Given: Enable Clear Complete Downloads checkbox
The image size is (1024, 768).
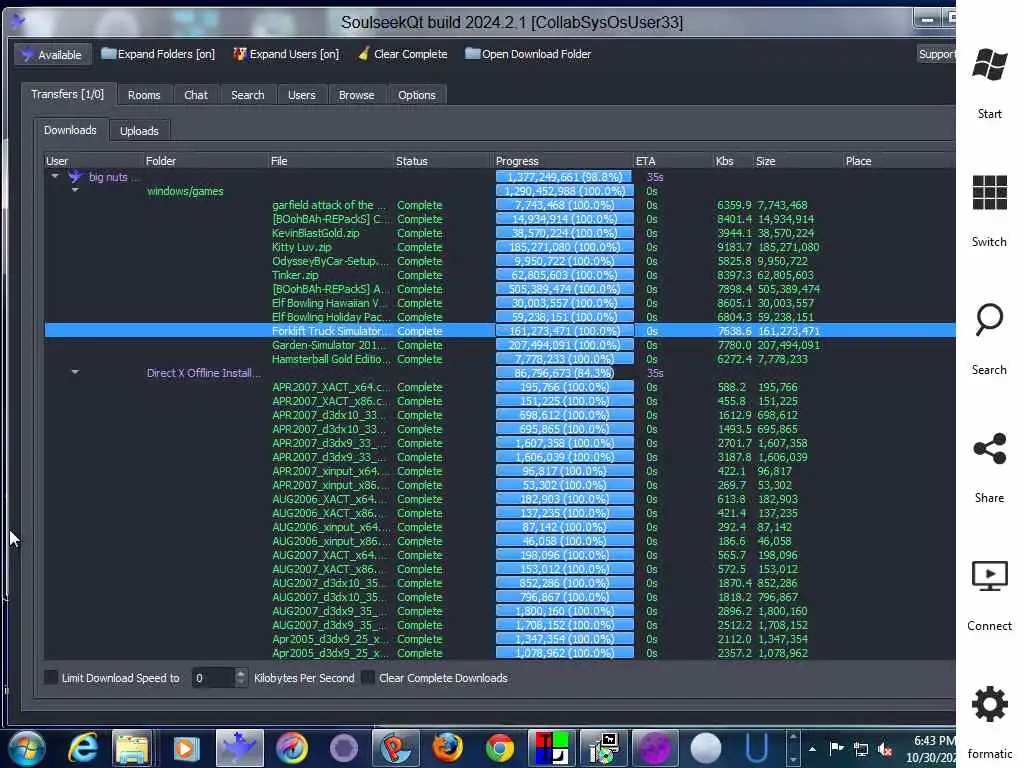Looking at the screenshot, I should (368, 677).
